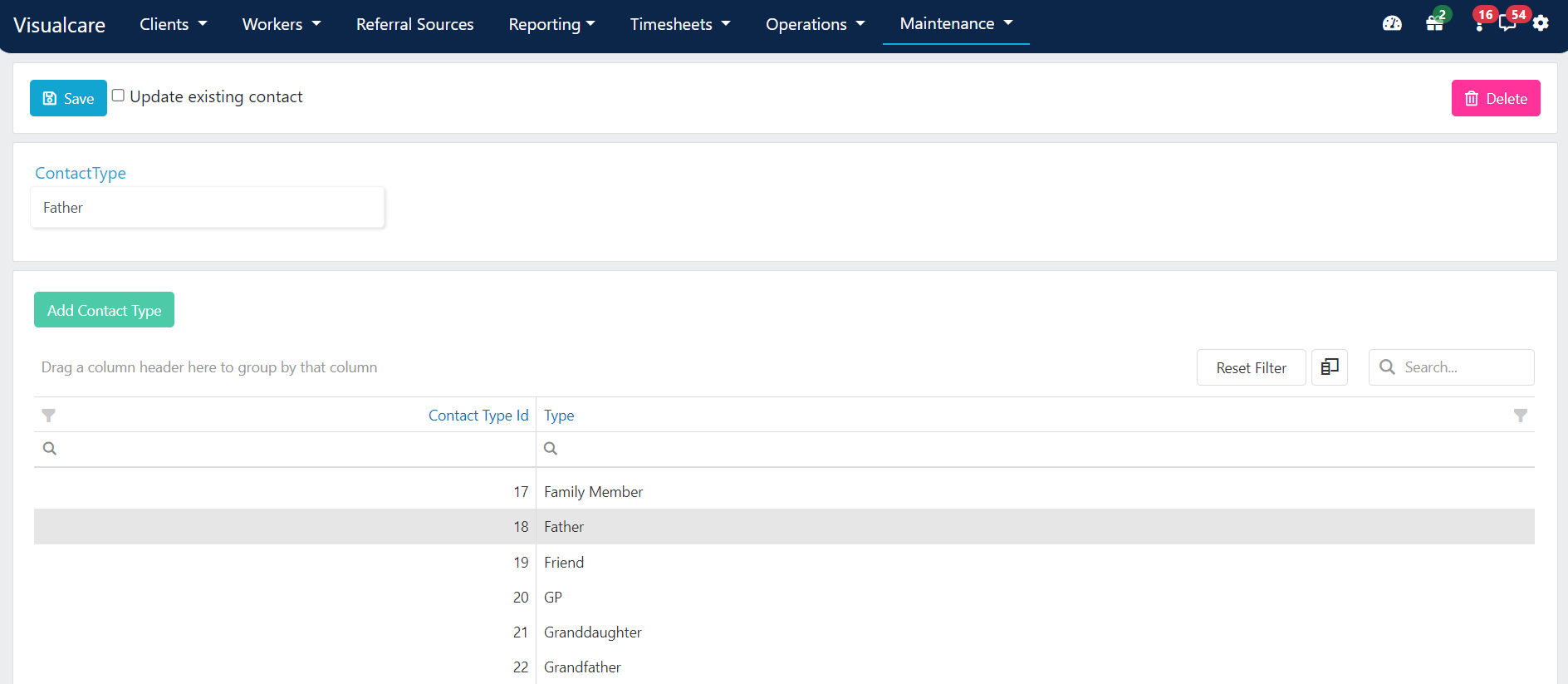Select the Friend row
1568x684 pixels.
coord(784,563)
